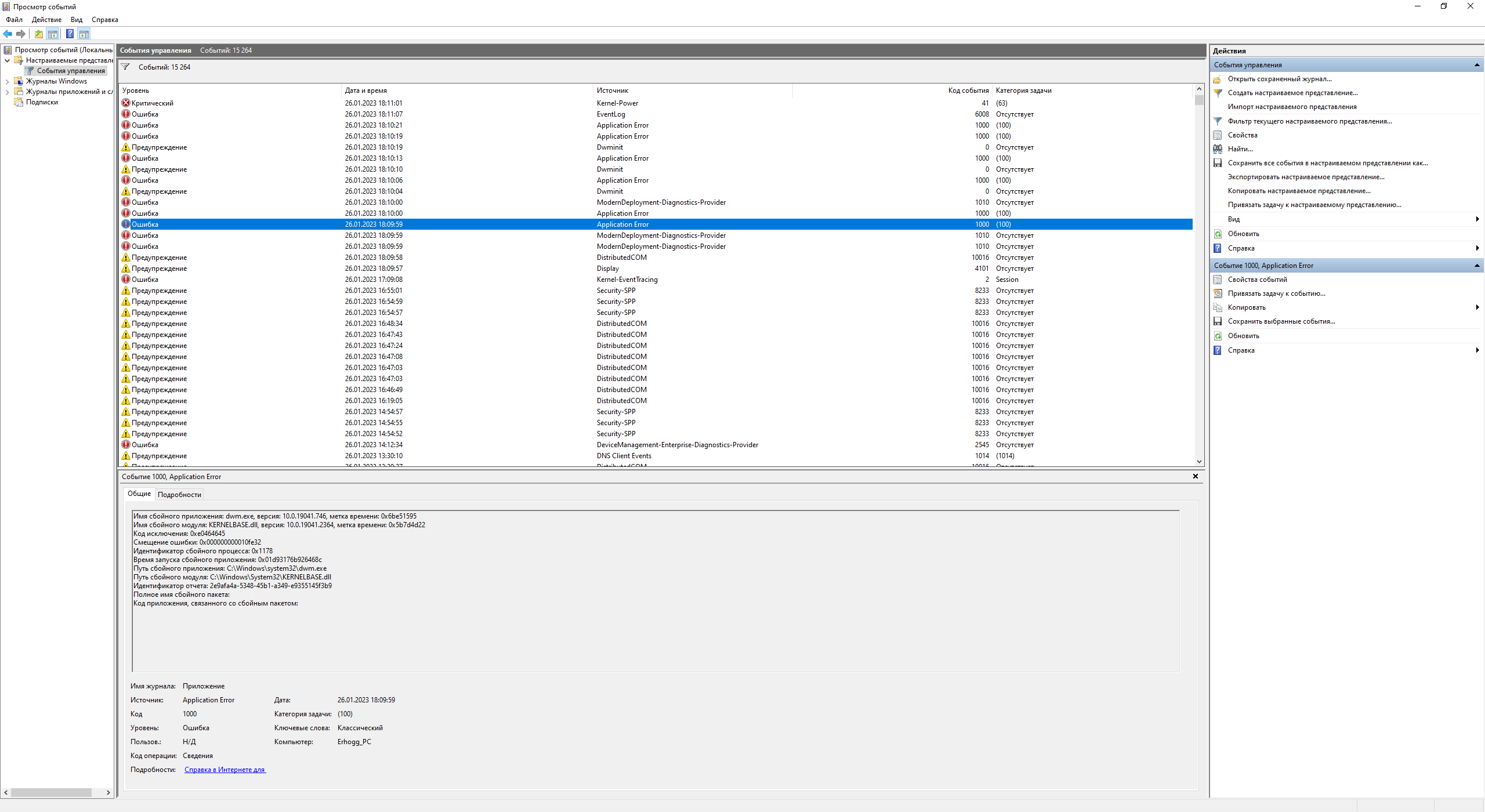Click the Создать настраиваемое представление funnel icon
This screenshot has width=1485, height=812.
(1218, 93)
